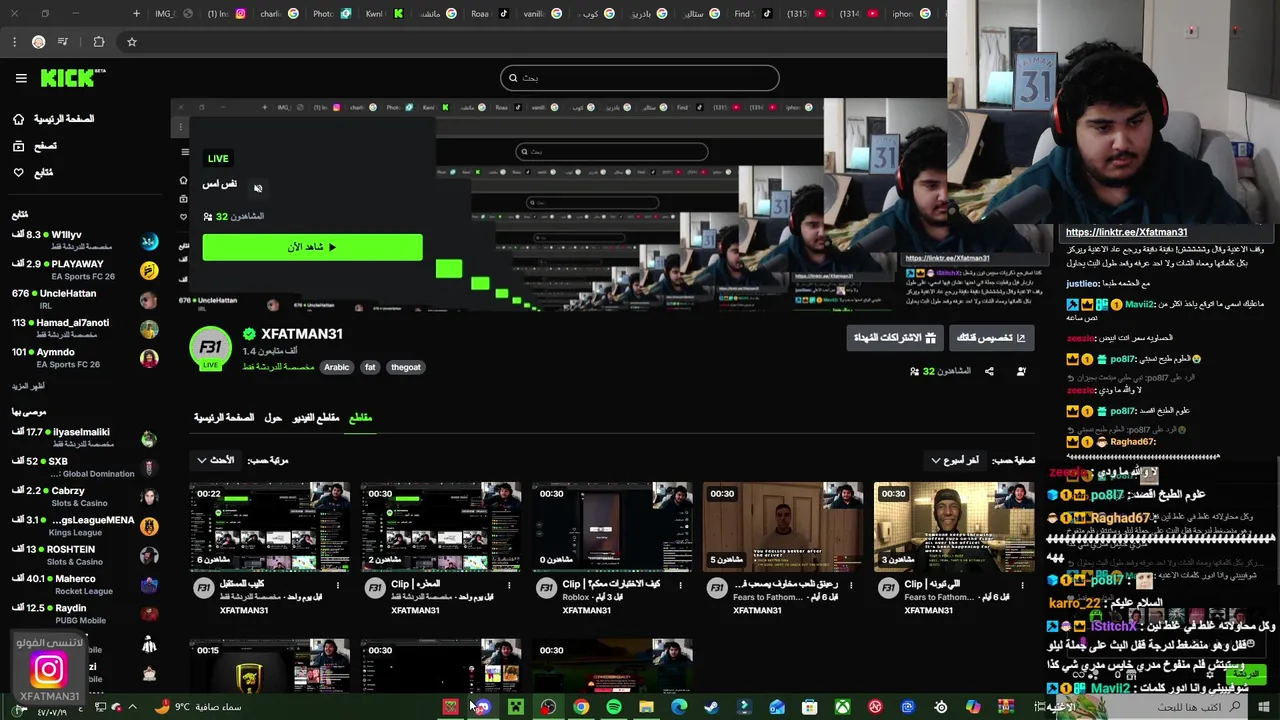The width and height of the screenshot is (1280, 720).
Task: Click the Kick search بحث field
Action: (640, 78)
